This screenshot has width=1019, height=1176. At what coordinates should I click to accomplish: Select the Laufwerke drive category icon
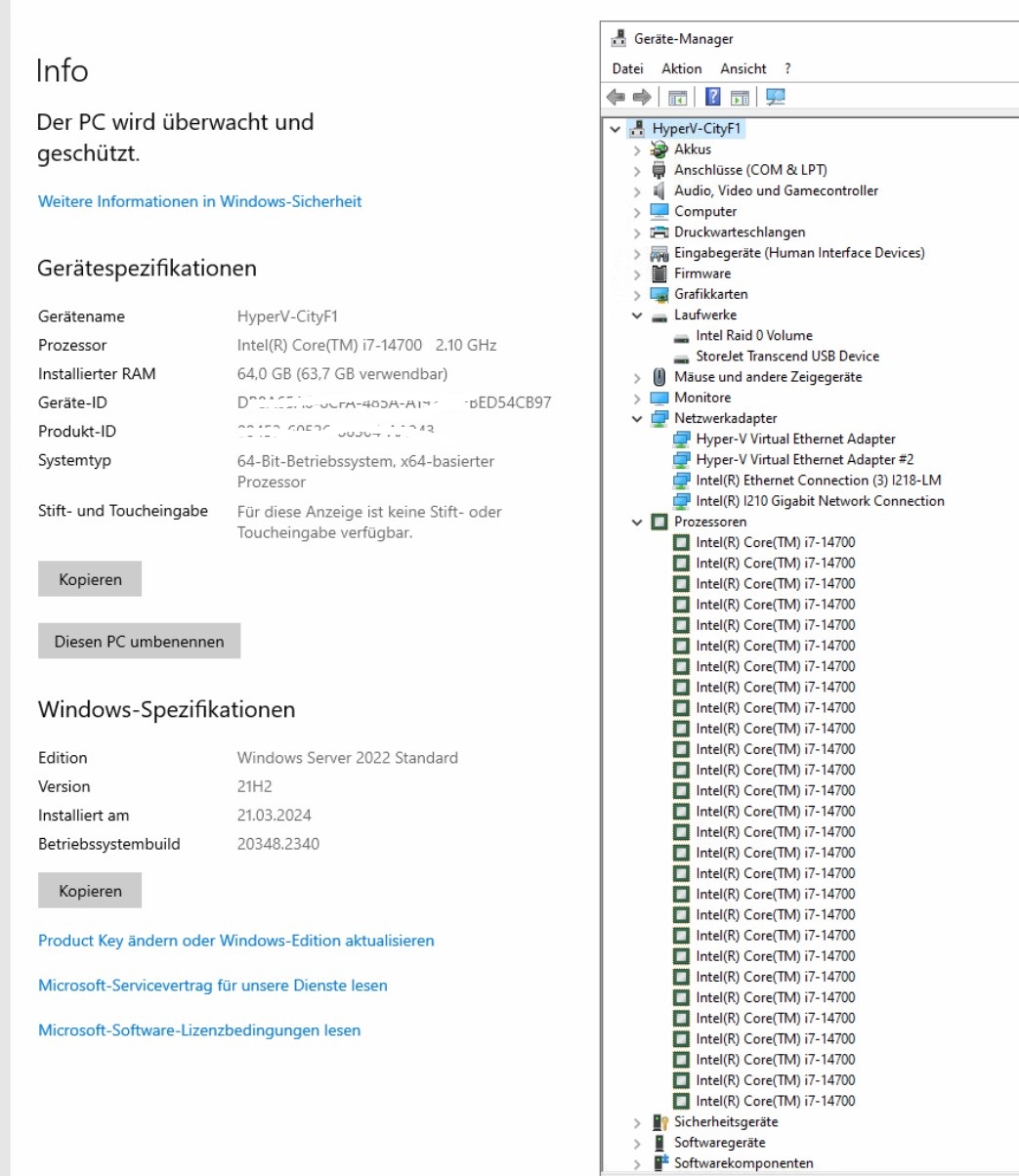coord(659,315)
